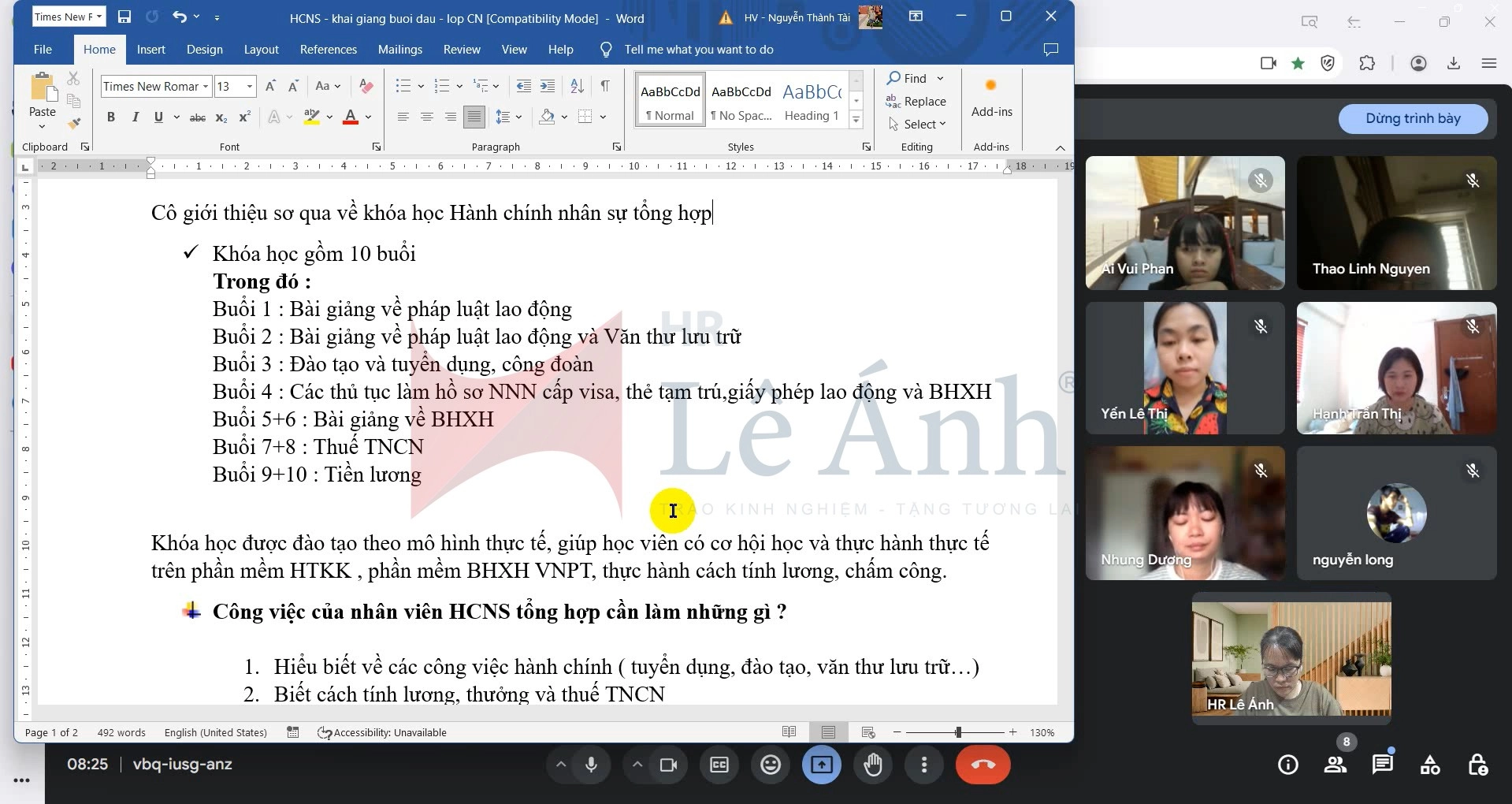Click the Dừng trình bày button
The height and width of the screenshot is (804, 1512).
click(1413, 118)
